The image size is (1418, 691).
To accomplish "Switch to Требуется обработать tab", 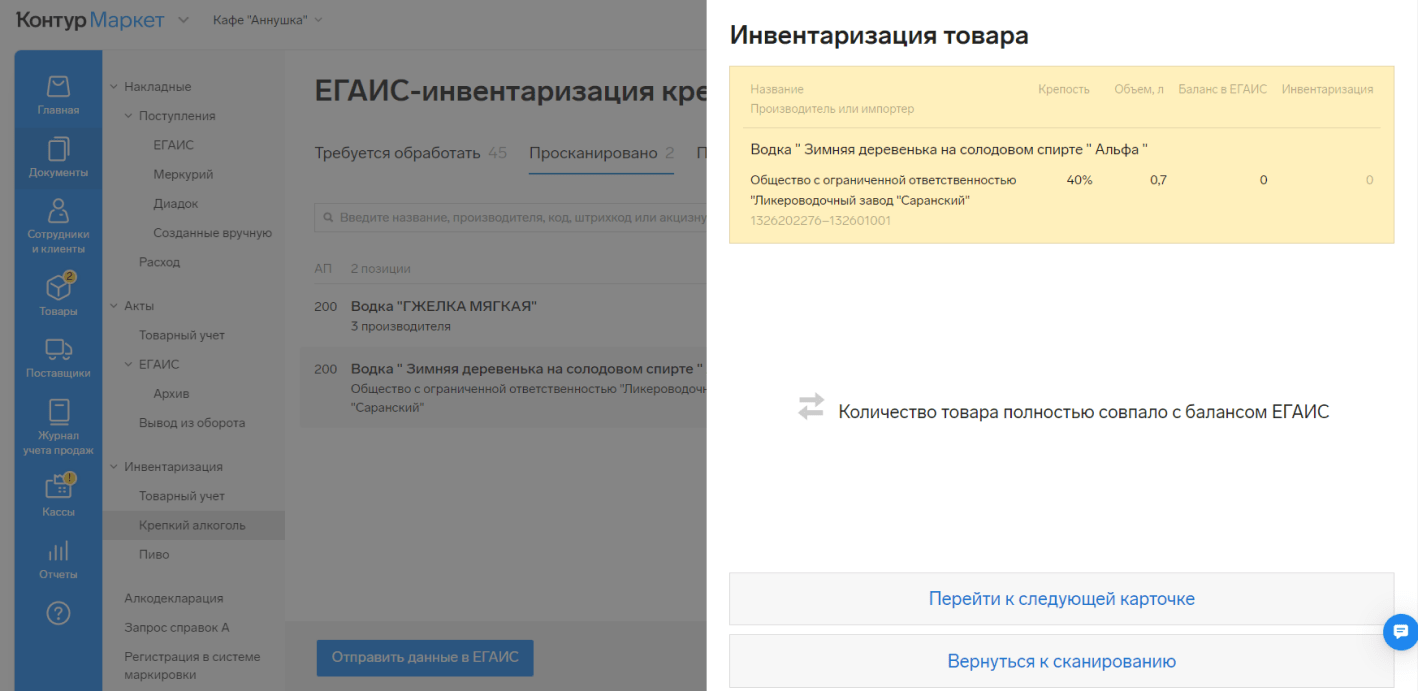I will 410,153.
